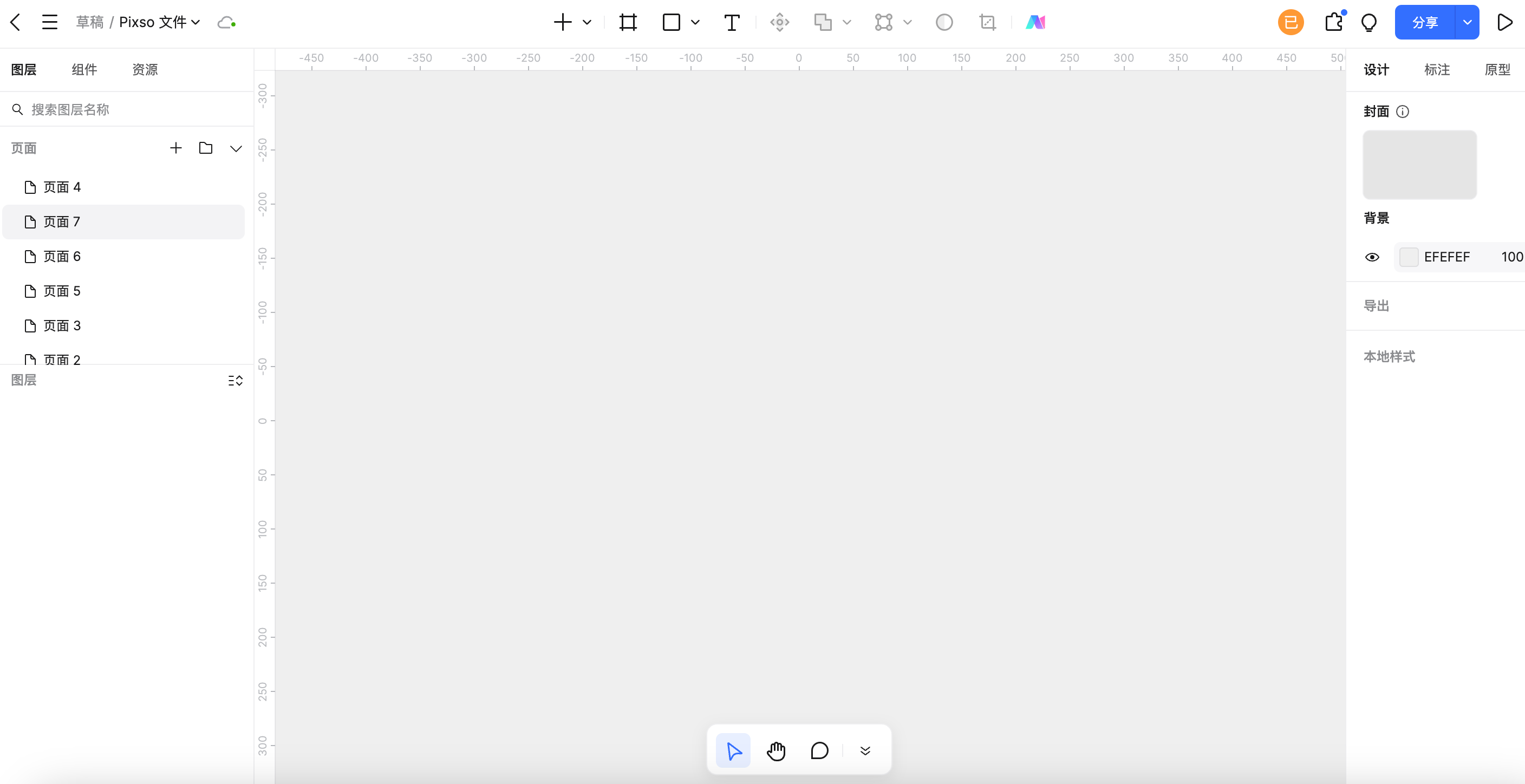The width and height of the screenshot is (1525, 784).
Task: Switch to the 标注 tab
Action: click(1437, 69)
